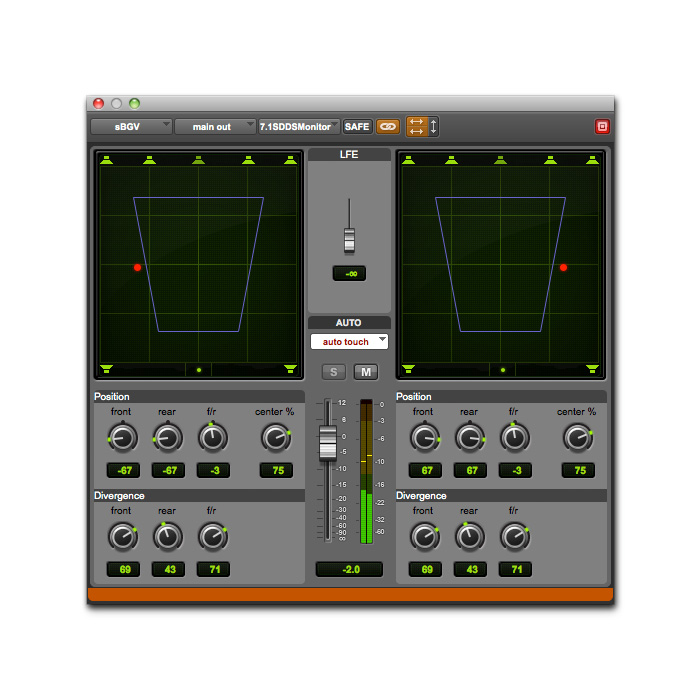Image resolution: width=700 pixels, height=700 pixels.
Task: Click right Divergence rear knob
Action: click(x=470, y=537)
